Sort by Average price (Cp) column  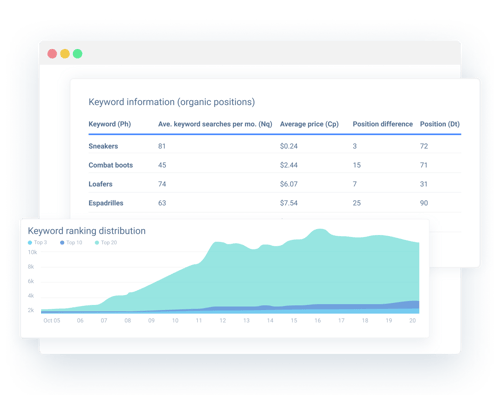[309, 124]
